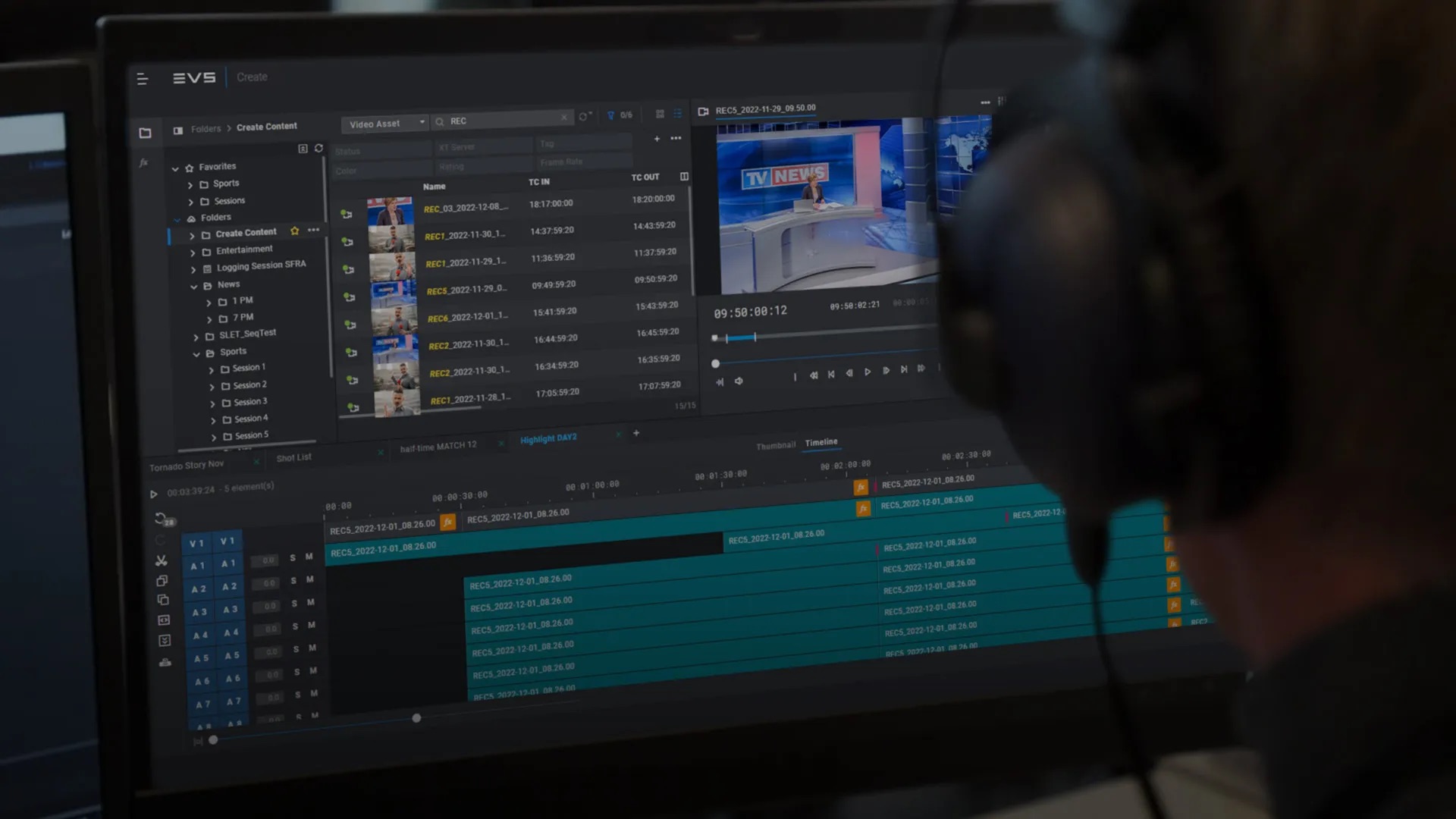This screenshot has width=1456, height=819.
Task: Click the filter funnel icon near 0/6
Action: point(610,115)
